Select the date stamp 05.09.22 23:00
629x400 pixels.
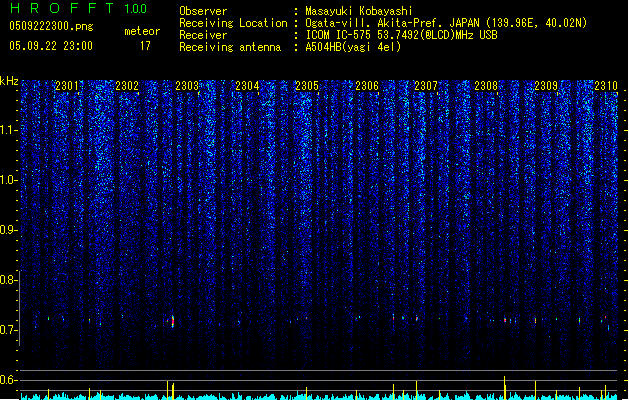[x=51, y=46]
